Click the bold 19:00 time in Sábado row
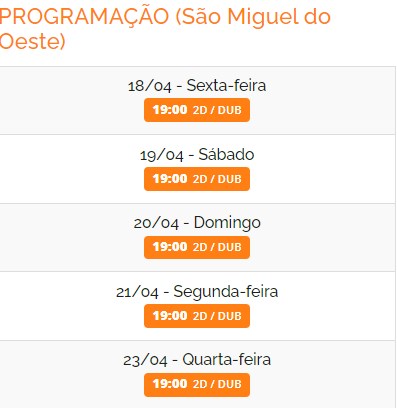 (x=170, y=179)
